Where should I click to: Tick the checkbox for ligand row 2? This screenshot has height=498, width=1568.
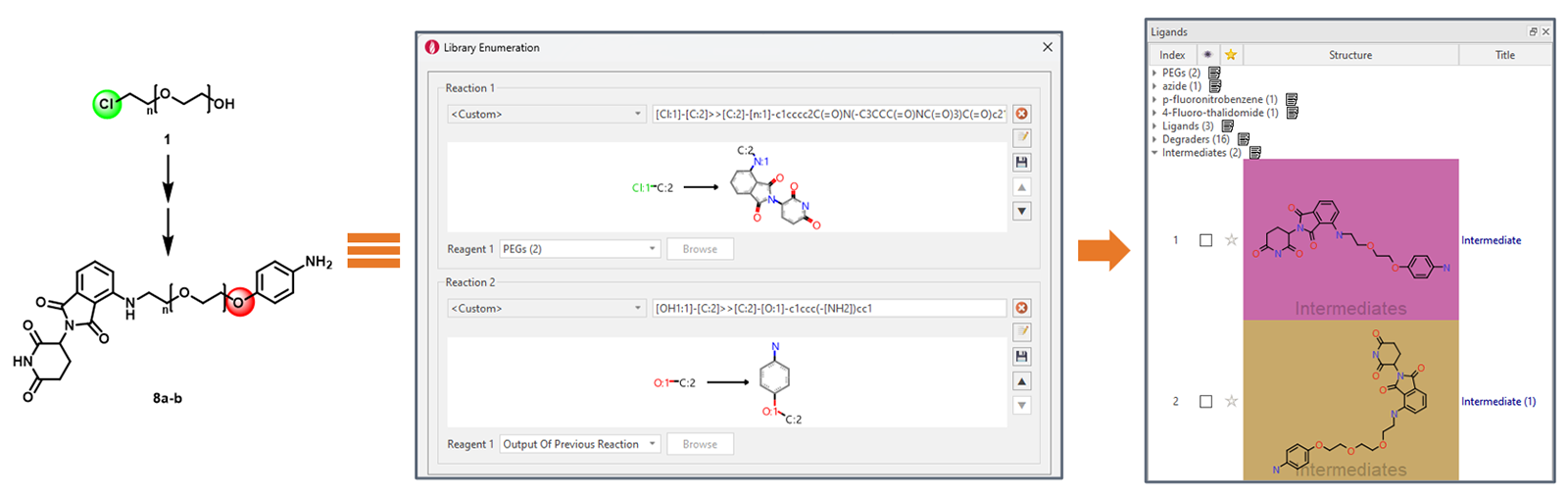click(x=1205, y=401)
